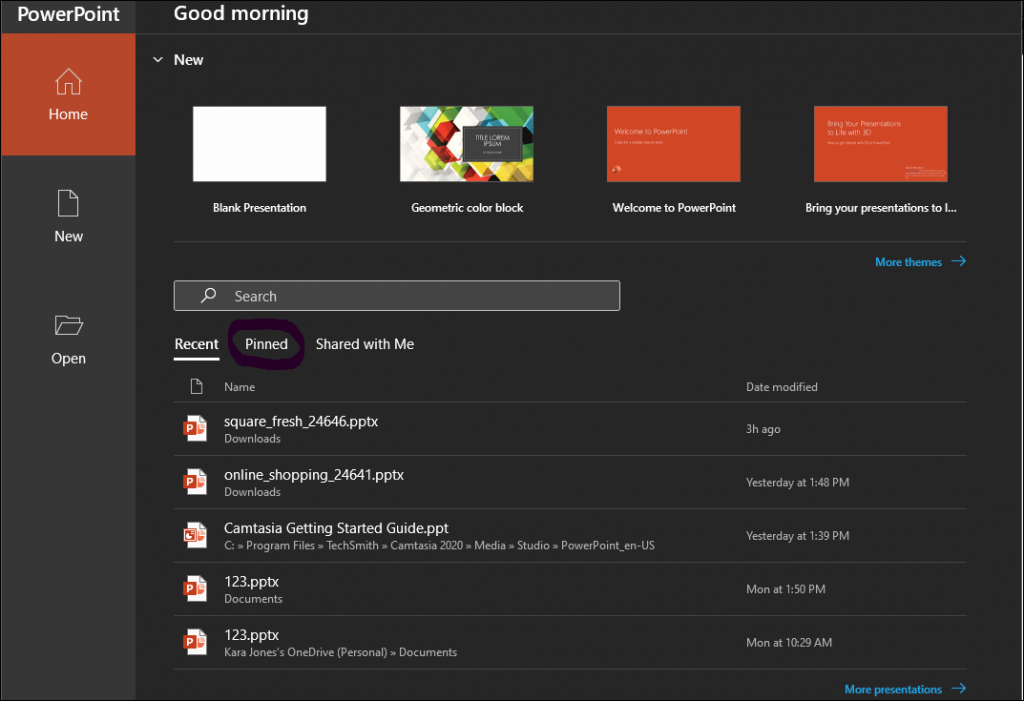Select Bring your presentations to life thumbnail
This screenshot has width=1024, height=701.
click(x=880, y=144)
